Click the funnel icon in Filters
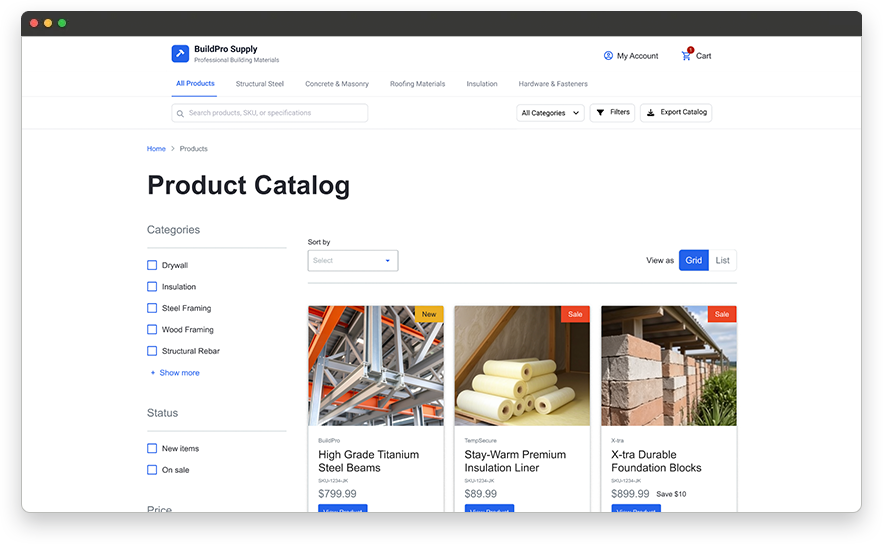Image resolution: width=883 pixels, height=544 pixels. coord(600,113)
